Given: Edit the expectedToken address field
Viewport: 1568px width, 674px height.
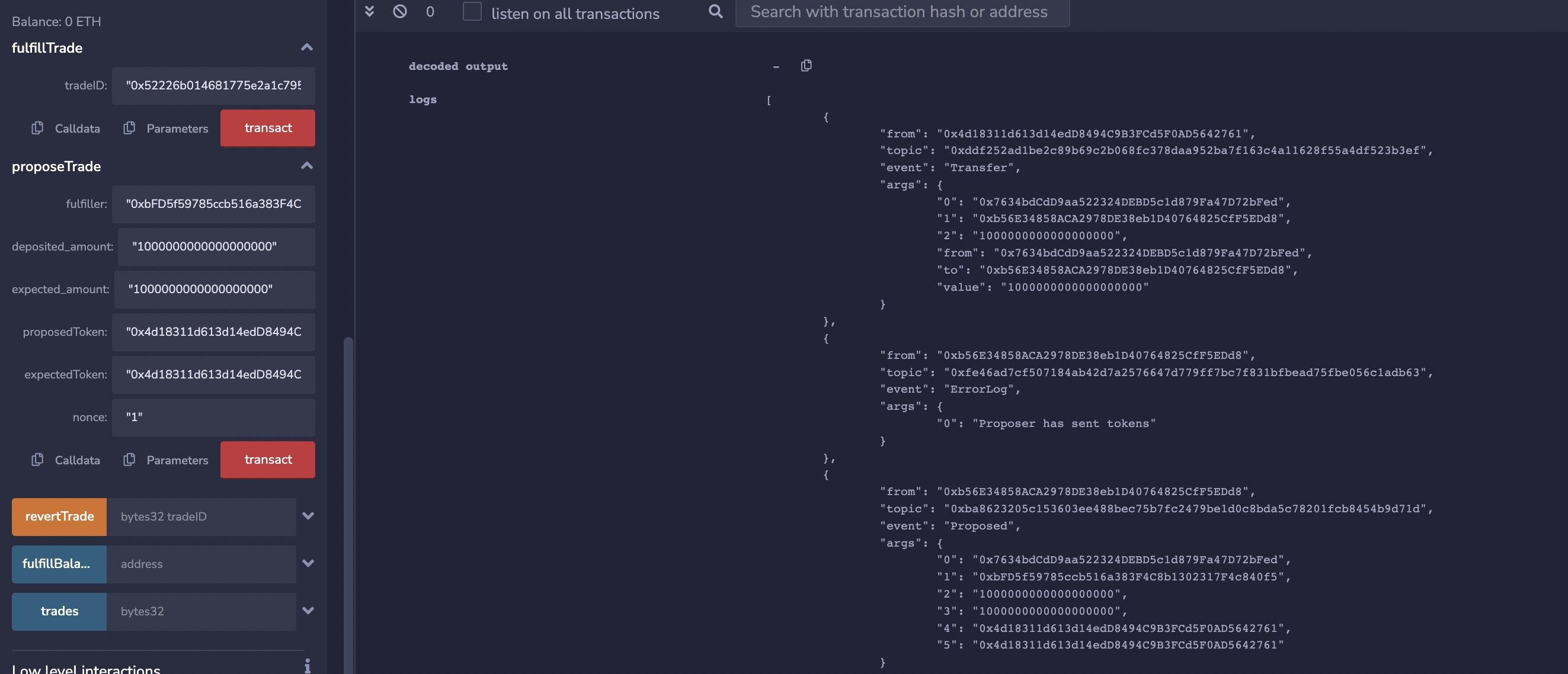Looking at the screenshot, I should [213, 375].
